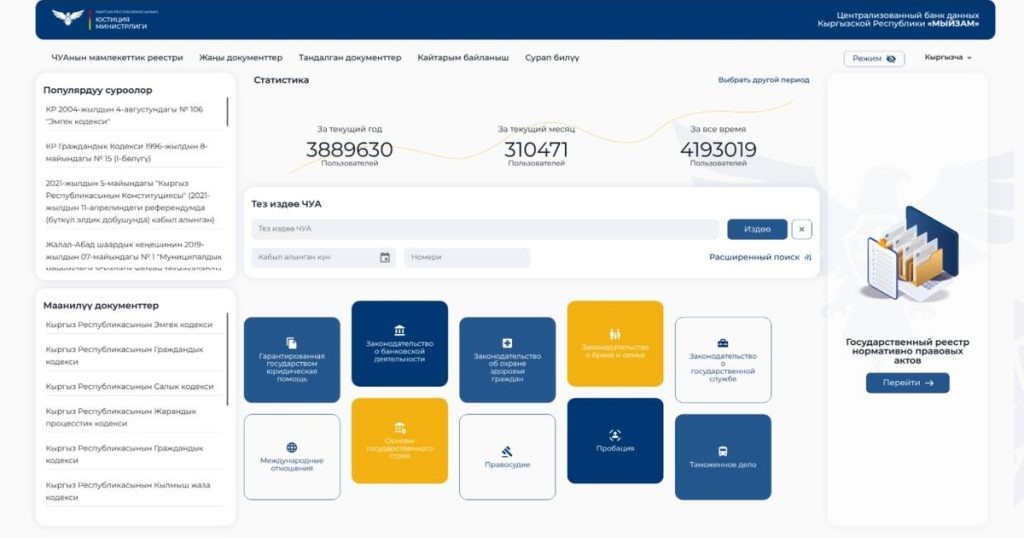Focus the Тез издөө ЧУА search field

pos(485,229)
